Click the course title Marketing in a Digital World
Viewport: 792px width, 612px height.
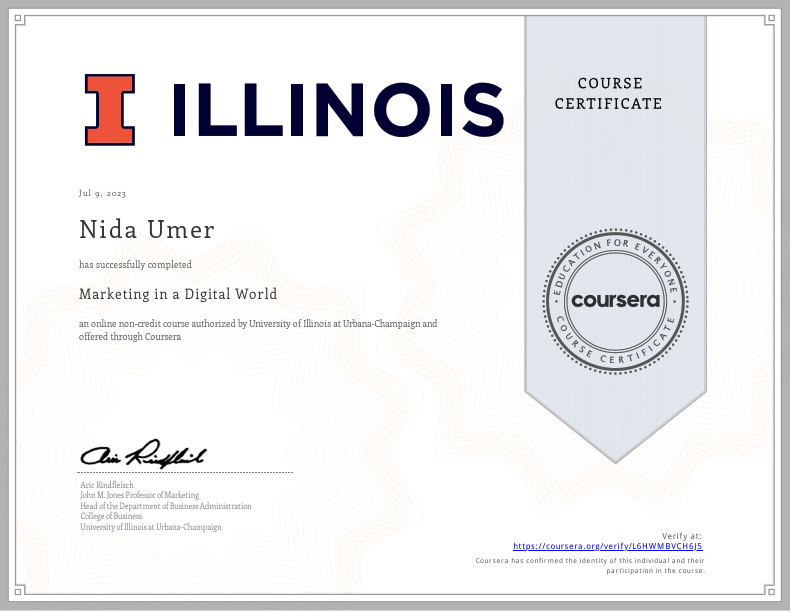pos(178,294)
